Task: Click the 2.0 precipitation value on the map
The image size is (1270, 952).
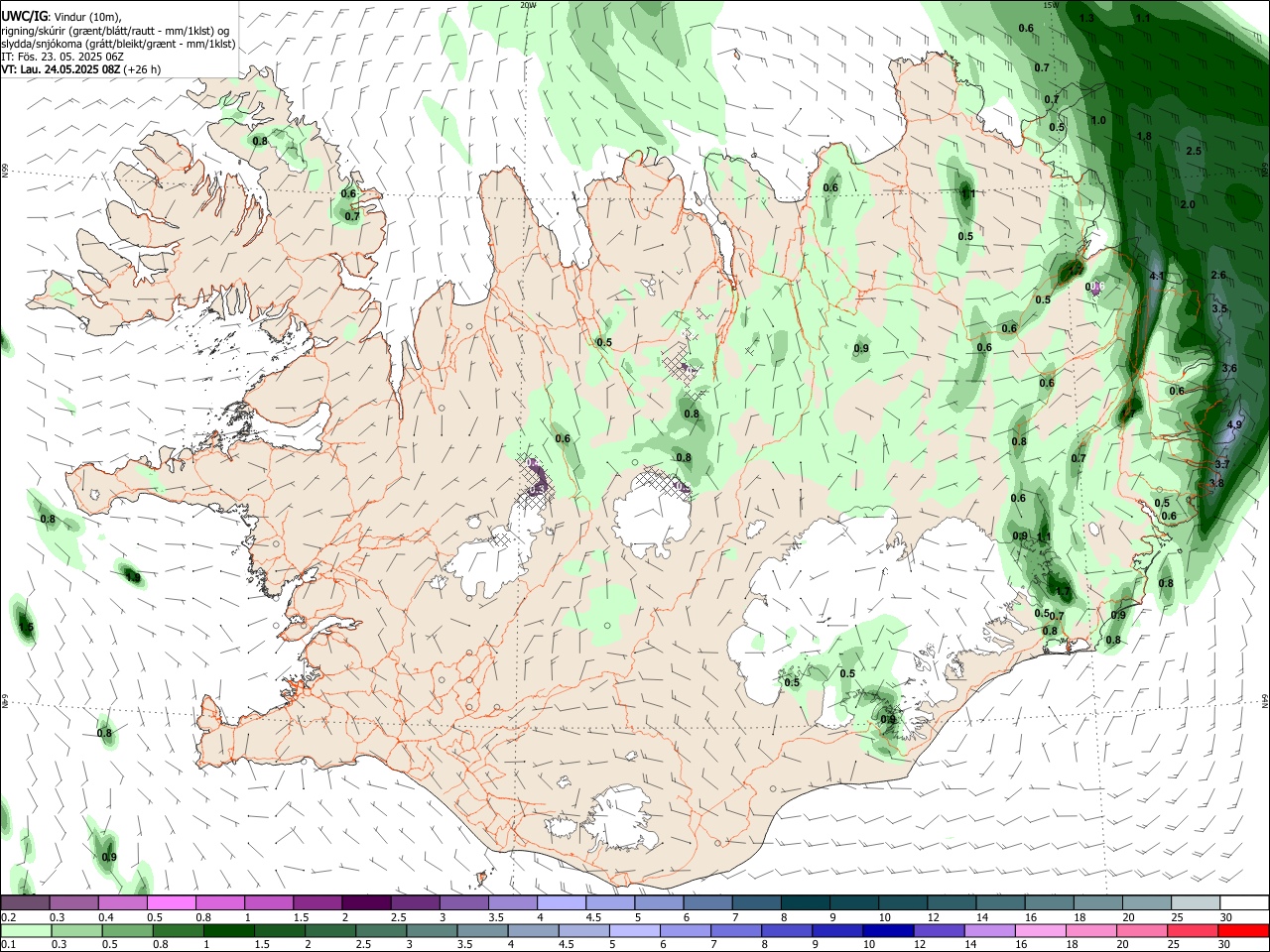Action: pyautogui.click(x=1188, y=204)
